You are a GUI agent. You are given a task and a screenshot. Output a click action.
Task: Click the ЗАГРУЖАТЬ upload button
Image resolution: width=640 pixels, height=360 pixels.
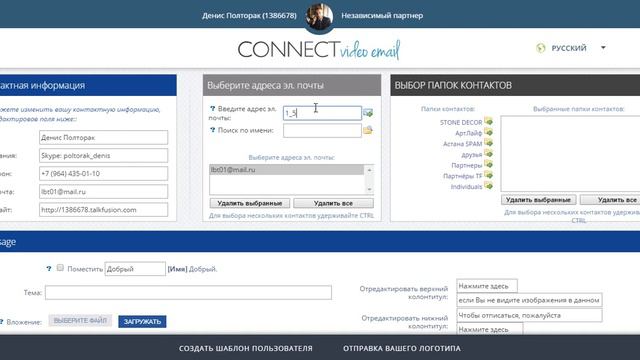point(142,321)
